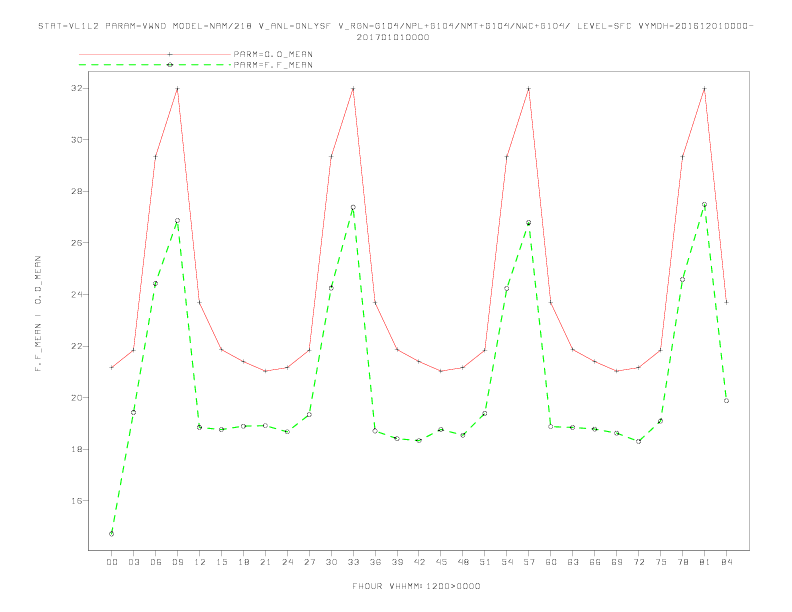Image resolution: width=792 pixels, height=612 pixels.
Task: Click the second title line 201701010000
Action: pos(393,37)
